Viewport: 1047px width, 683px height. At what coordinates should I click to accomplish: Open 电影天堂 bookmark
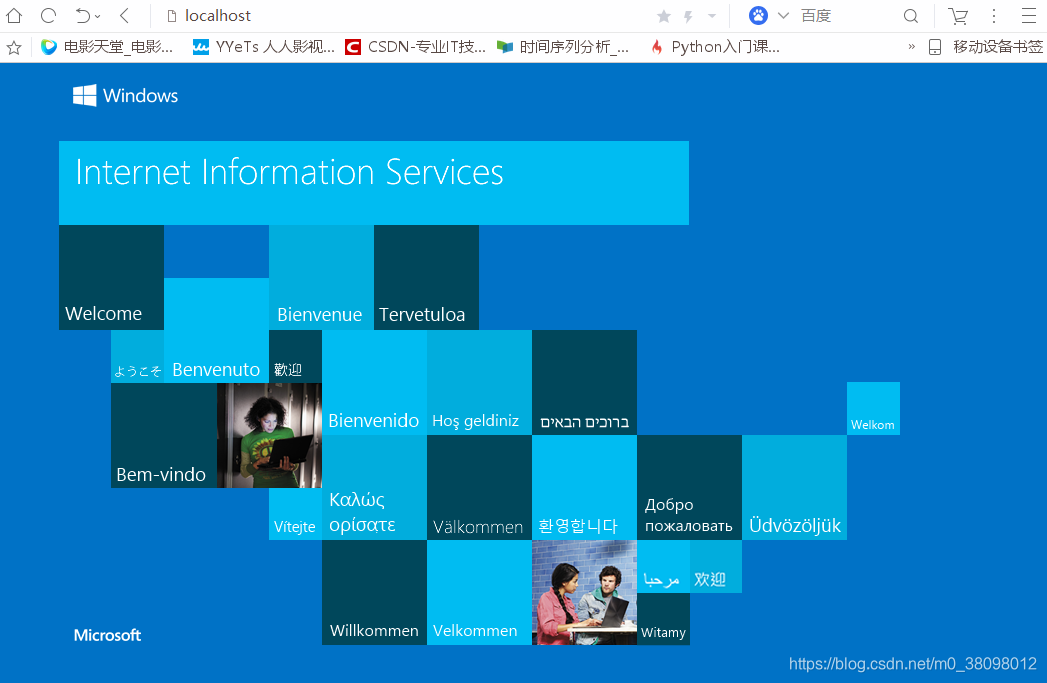click(x=107, y=47)
